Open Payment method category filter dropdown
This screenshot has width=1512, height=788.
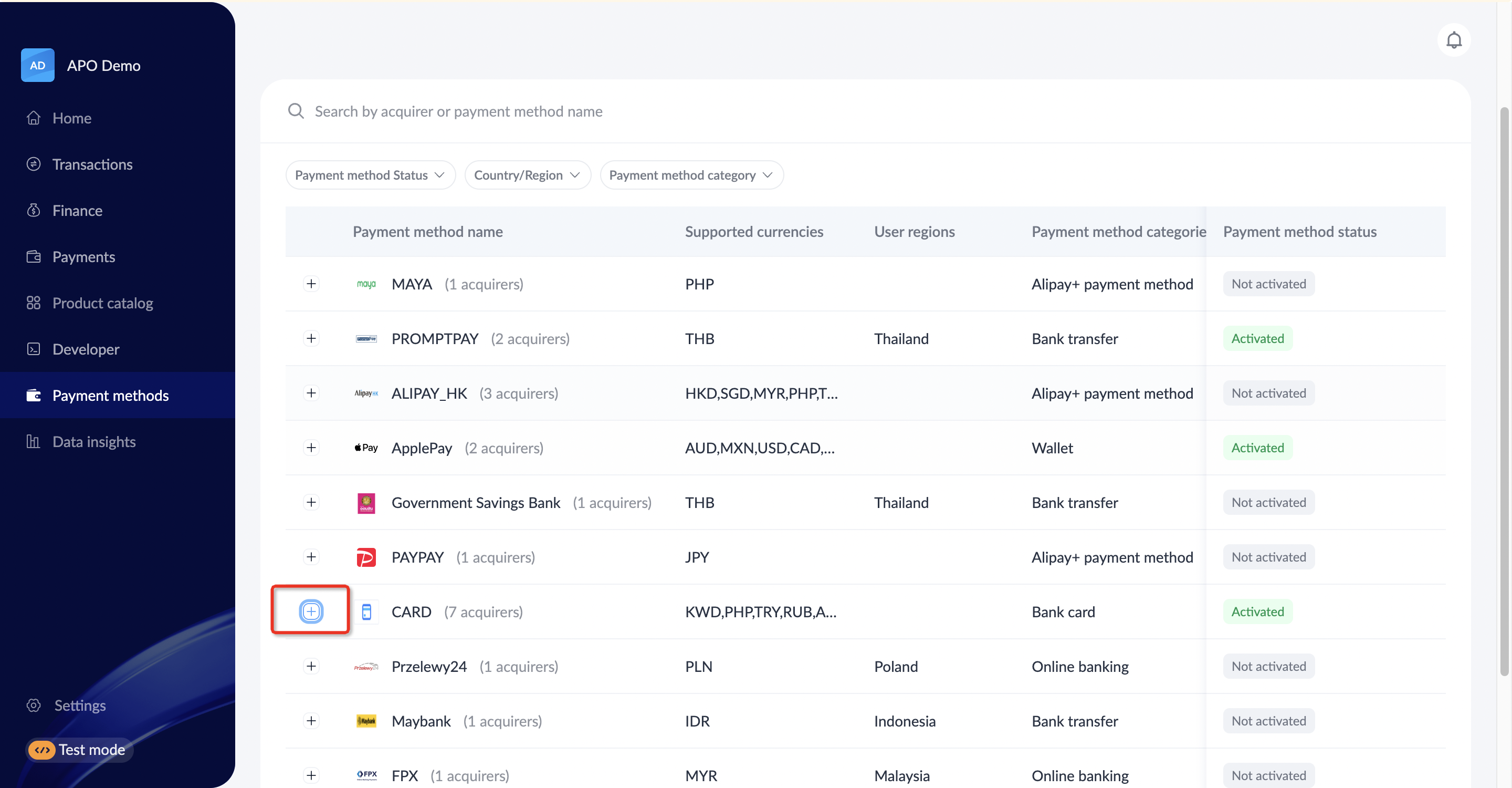point(691,175)
